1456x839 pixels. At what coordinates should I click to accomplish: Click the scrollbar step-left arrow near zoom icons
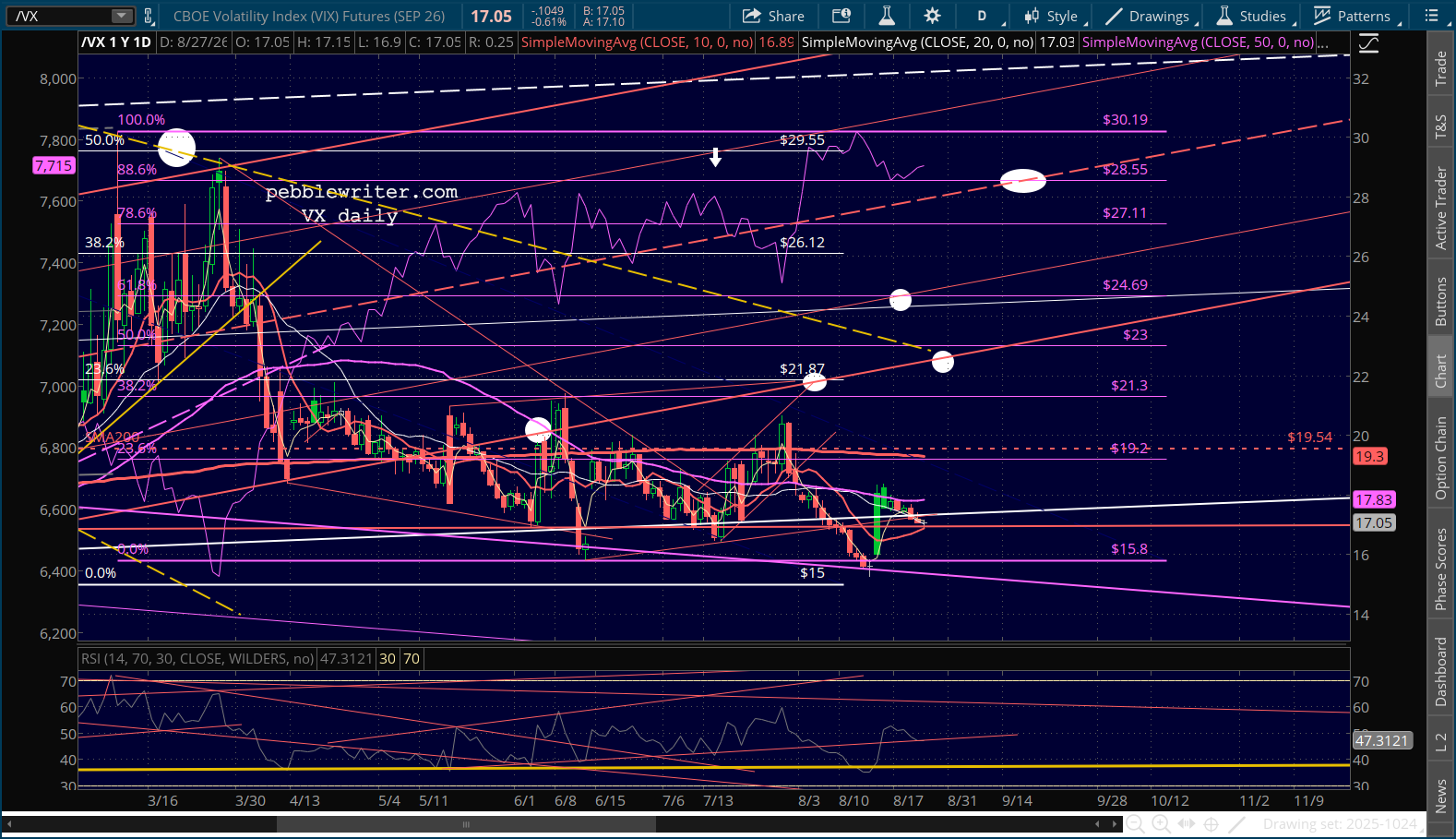pyautogui.click(x=1098, y=824)
